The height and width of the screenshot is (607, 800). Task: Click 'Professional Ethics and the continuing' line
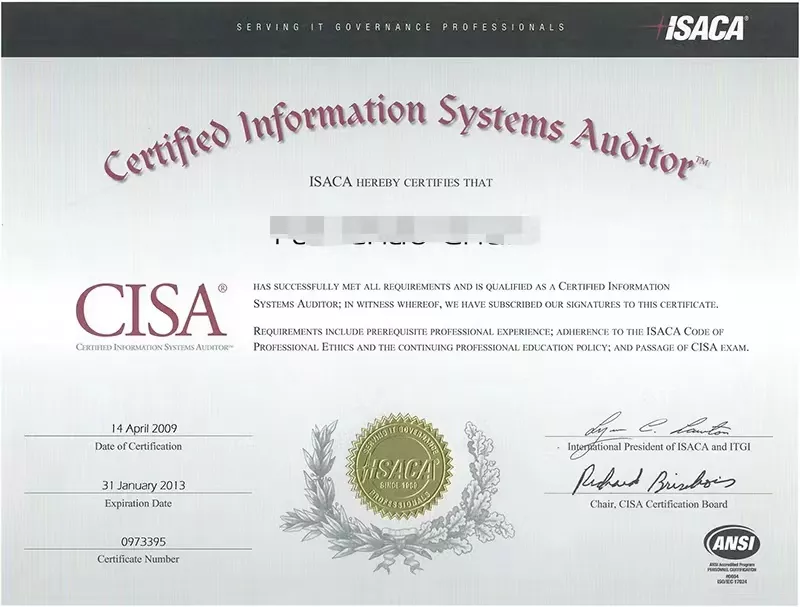(x=501, y=347)
